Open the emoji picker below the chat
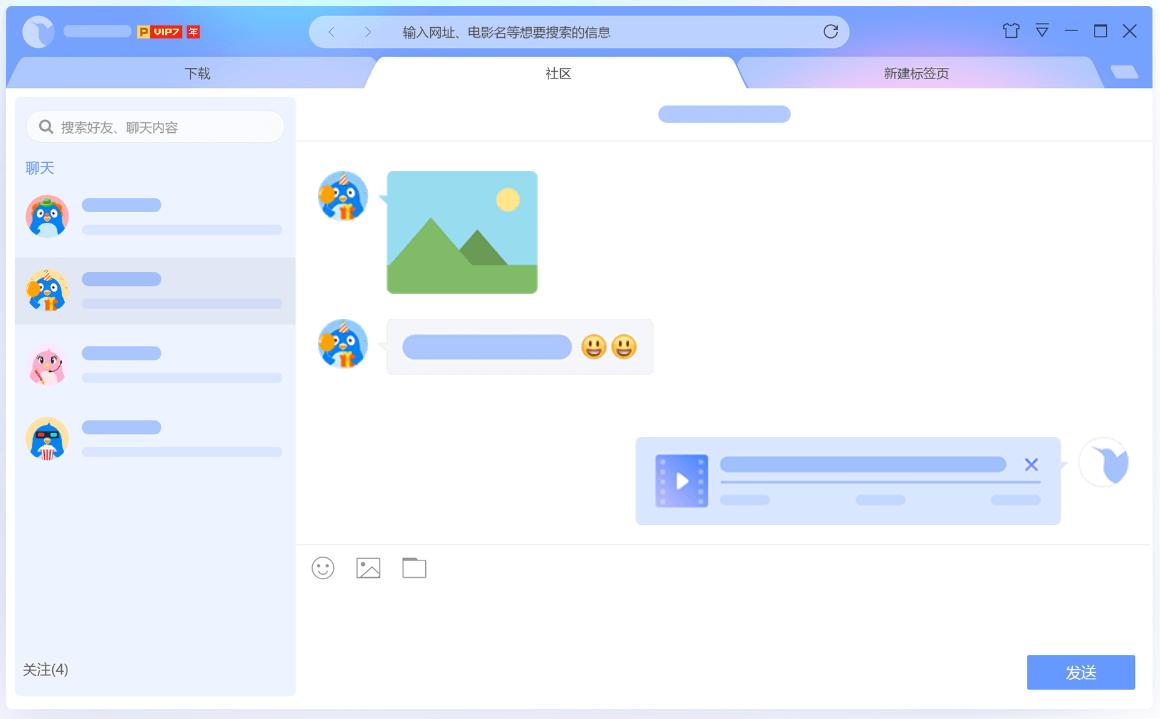Screen dimensions: 1160x719 pyautogui.click(x=323, y=567)
